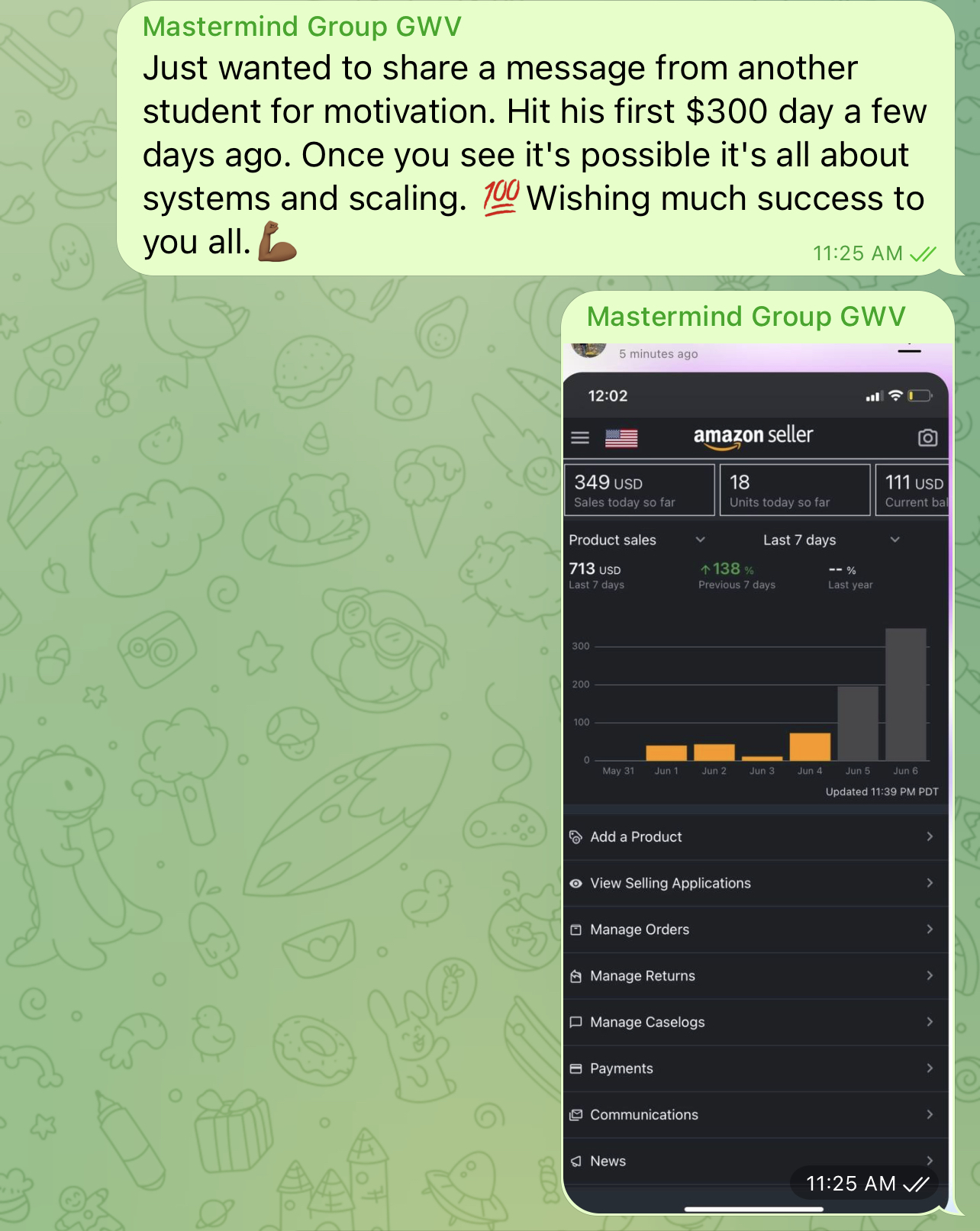The height and width of the screenshot is (1231, 980).
Task: Open the hamburger menu in Amazon Seller
Action: pos(580,438)
